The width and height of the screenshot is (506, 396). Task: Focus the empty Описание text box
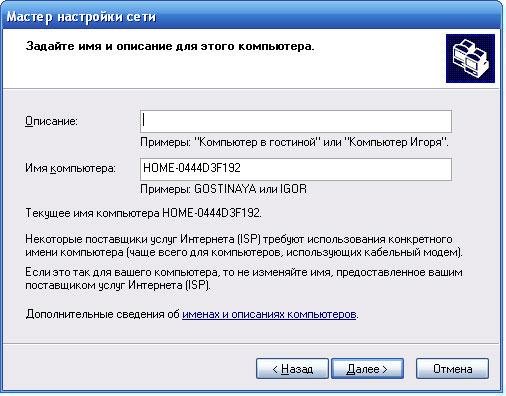coord(296,121)
